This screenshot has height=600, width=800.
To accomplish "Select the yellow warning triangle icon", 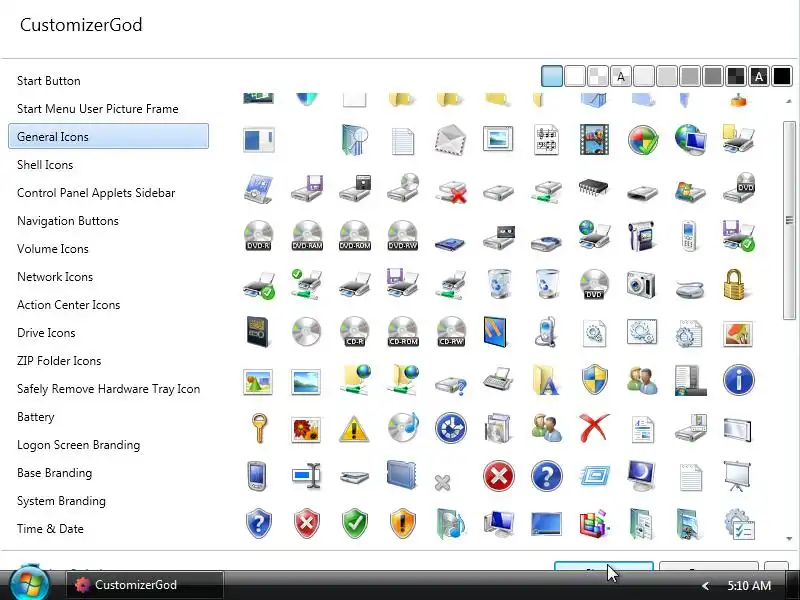I will pos(354,429).
